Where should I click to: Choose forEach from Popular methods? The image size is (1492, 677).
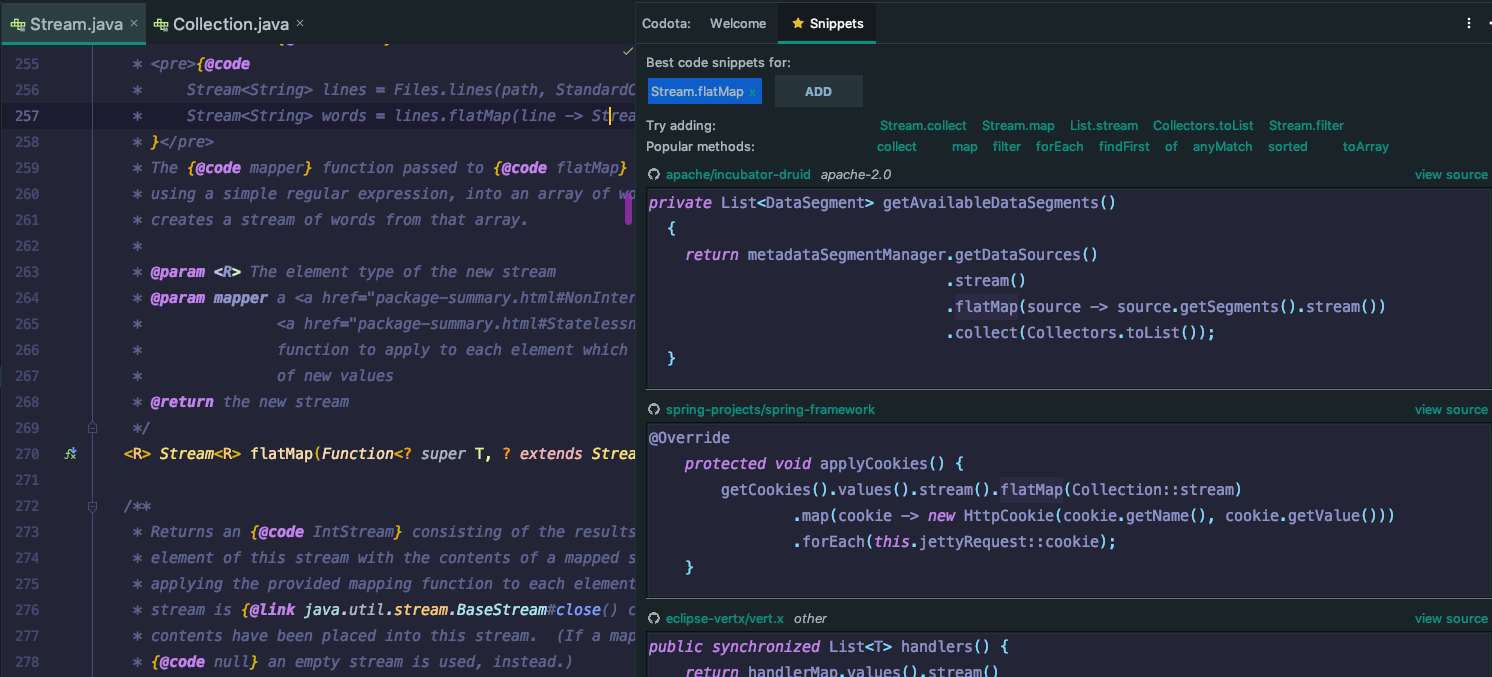[1059, 147]
